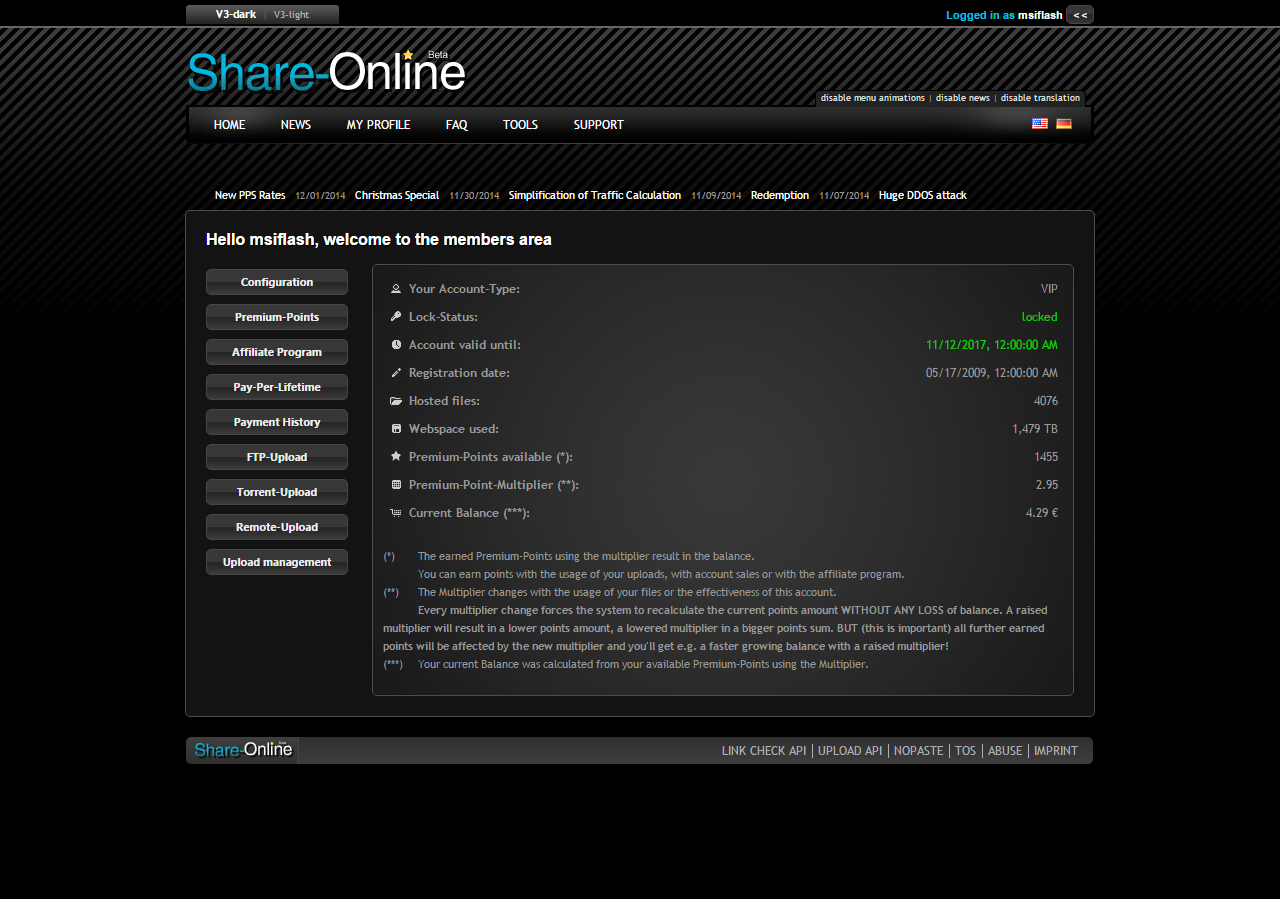Open Remote-Upload
The width and height of the screenshot is (1280, 899).
[277, 527]
